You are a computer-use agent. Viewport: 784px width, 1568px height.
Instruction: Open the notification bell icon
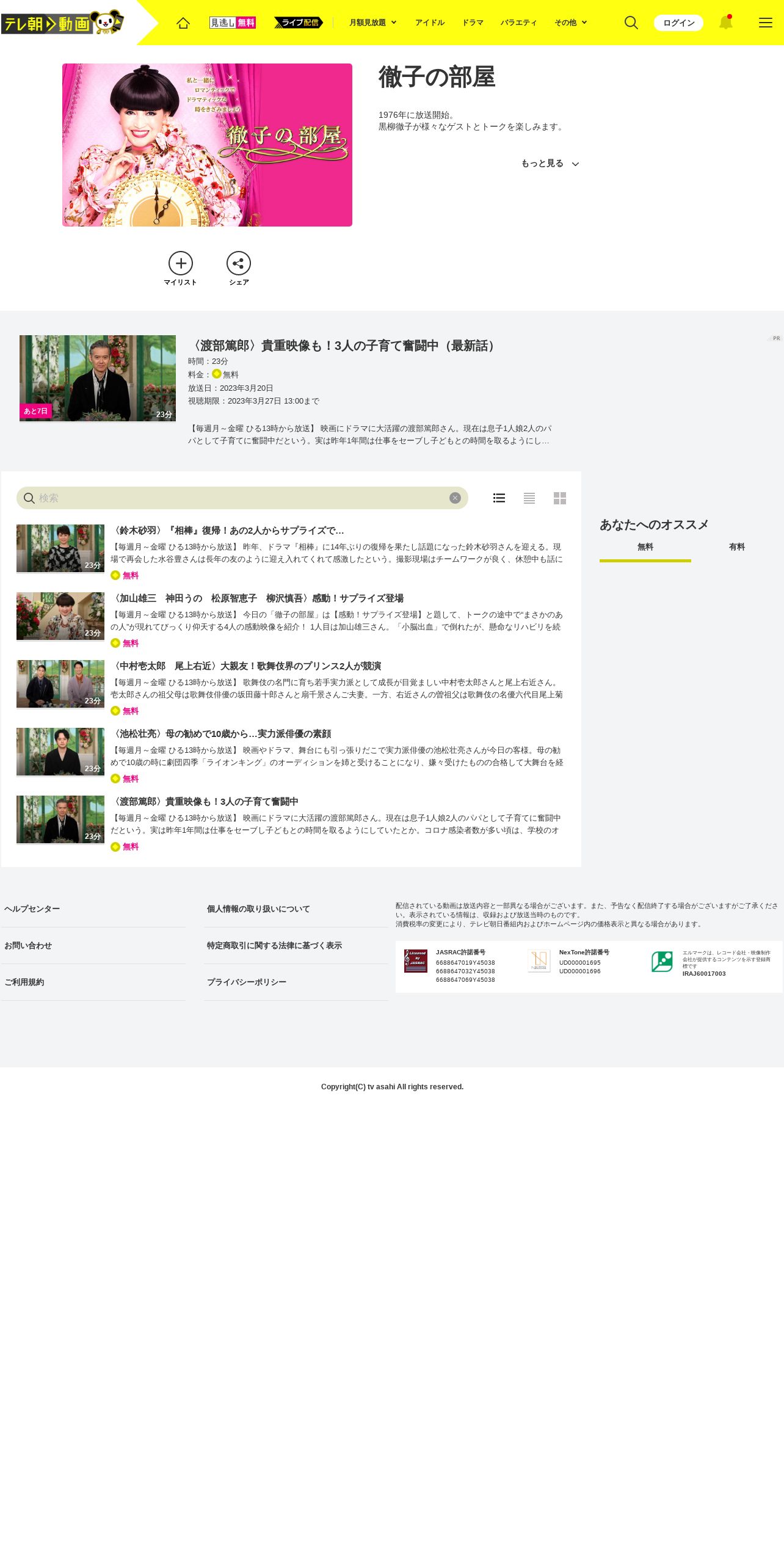(725, 23)
